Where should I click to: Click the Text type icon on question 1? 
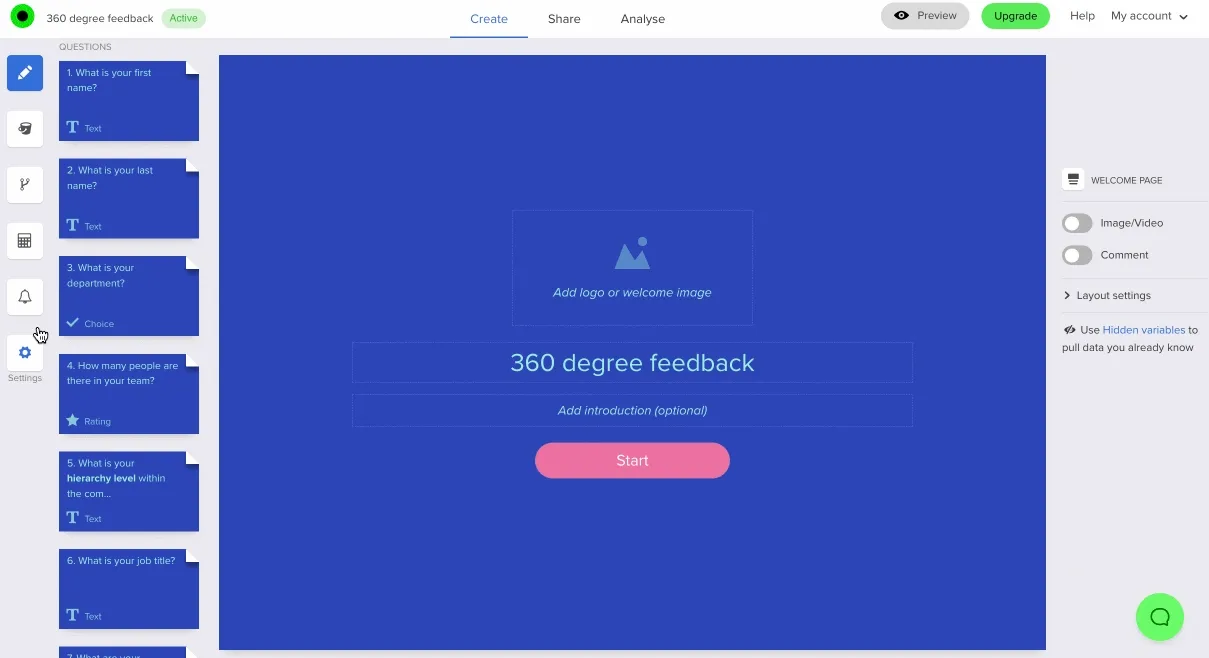click(x=72, y=128)
